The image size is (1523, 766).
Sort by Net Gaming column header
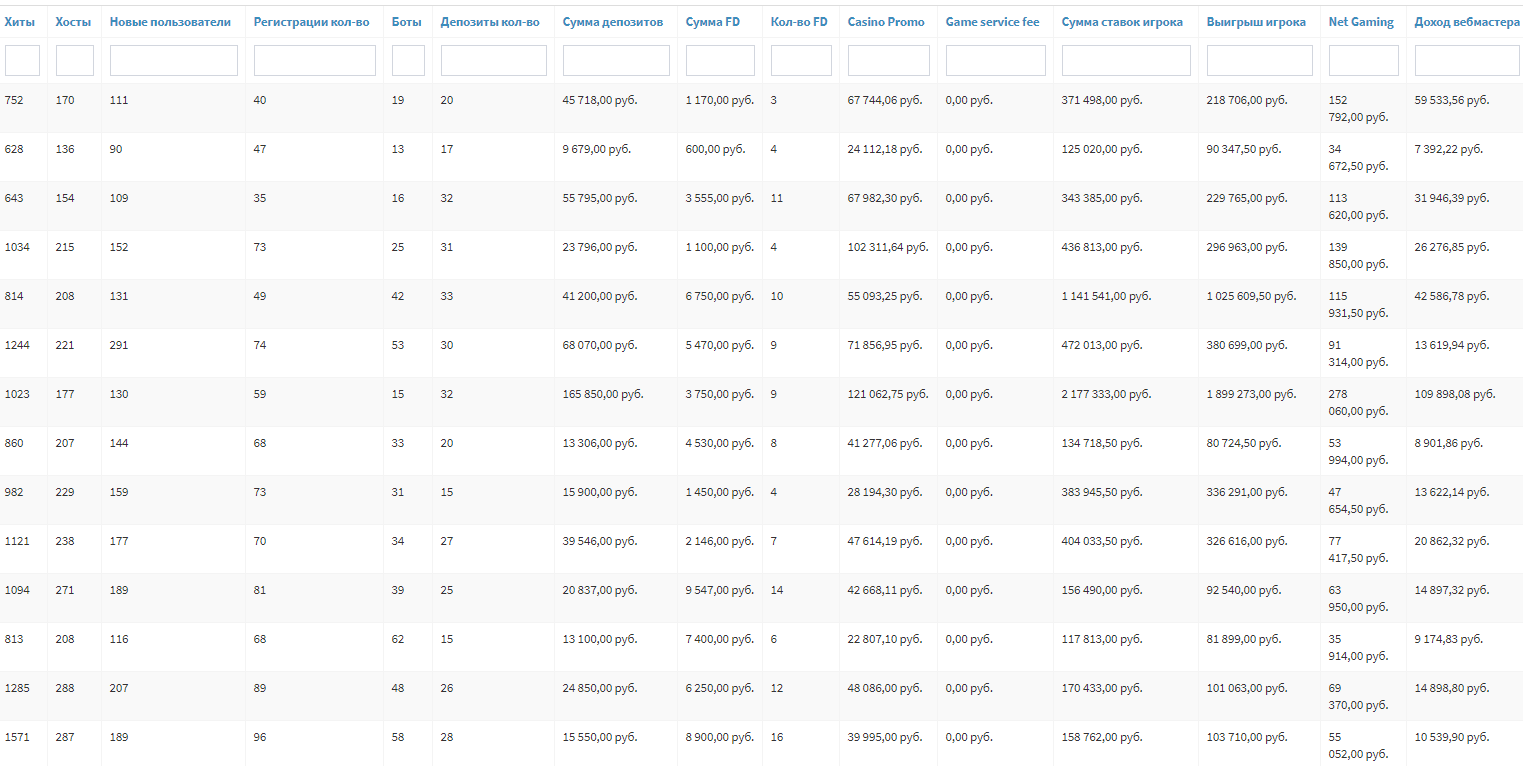tap(1361, 22)
